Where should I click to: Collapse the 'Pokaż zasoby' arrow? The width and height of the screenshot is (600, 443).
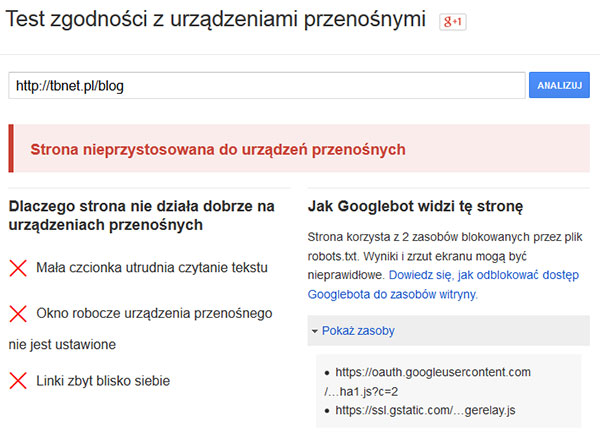(315, 331)
